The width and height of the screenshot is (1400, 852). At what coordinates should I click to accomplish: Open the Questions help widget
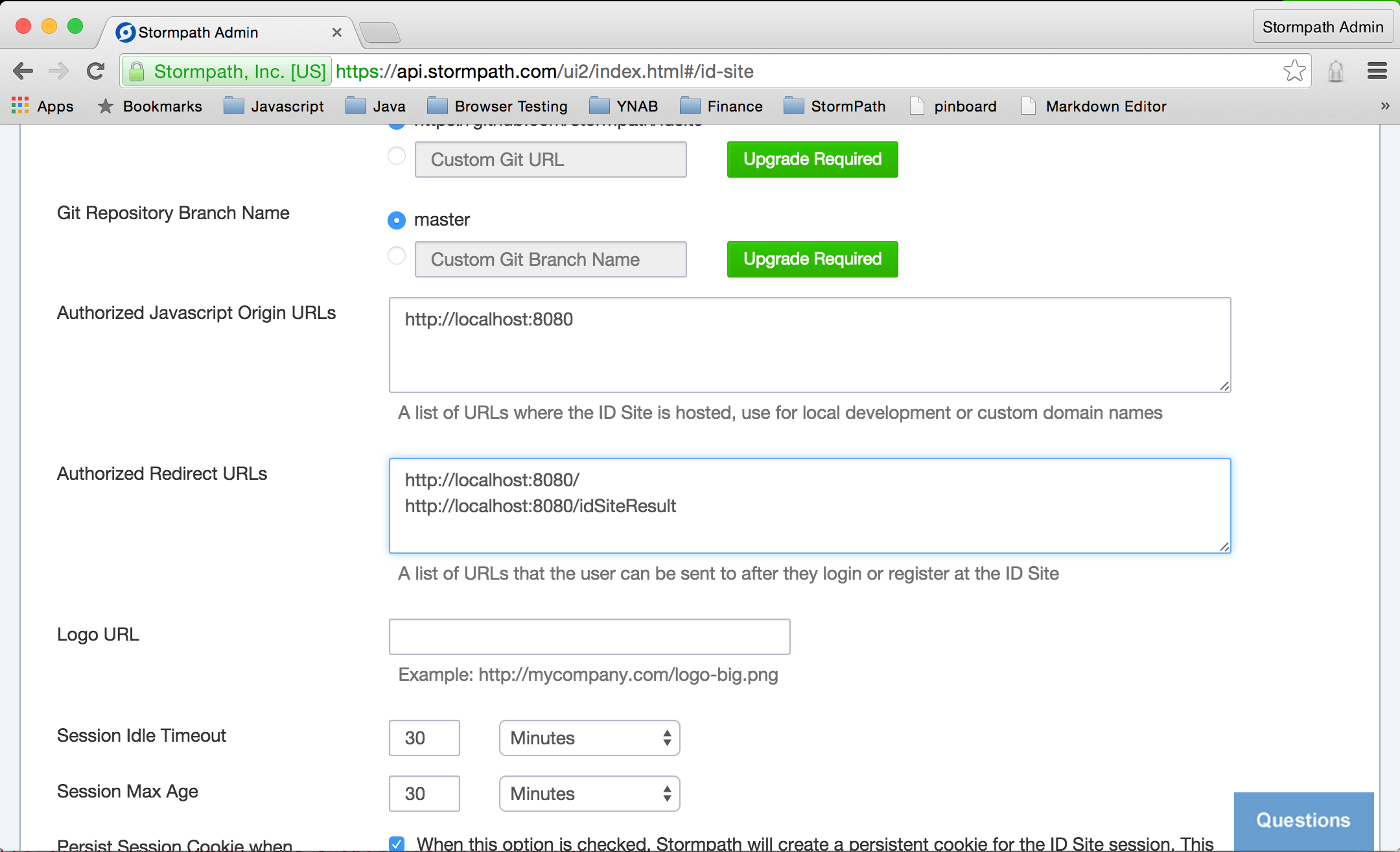click(x=1303, y=820)
